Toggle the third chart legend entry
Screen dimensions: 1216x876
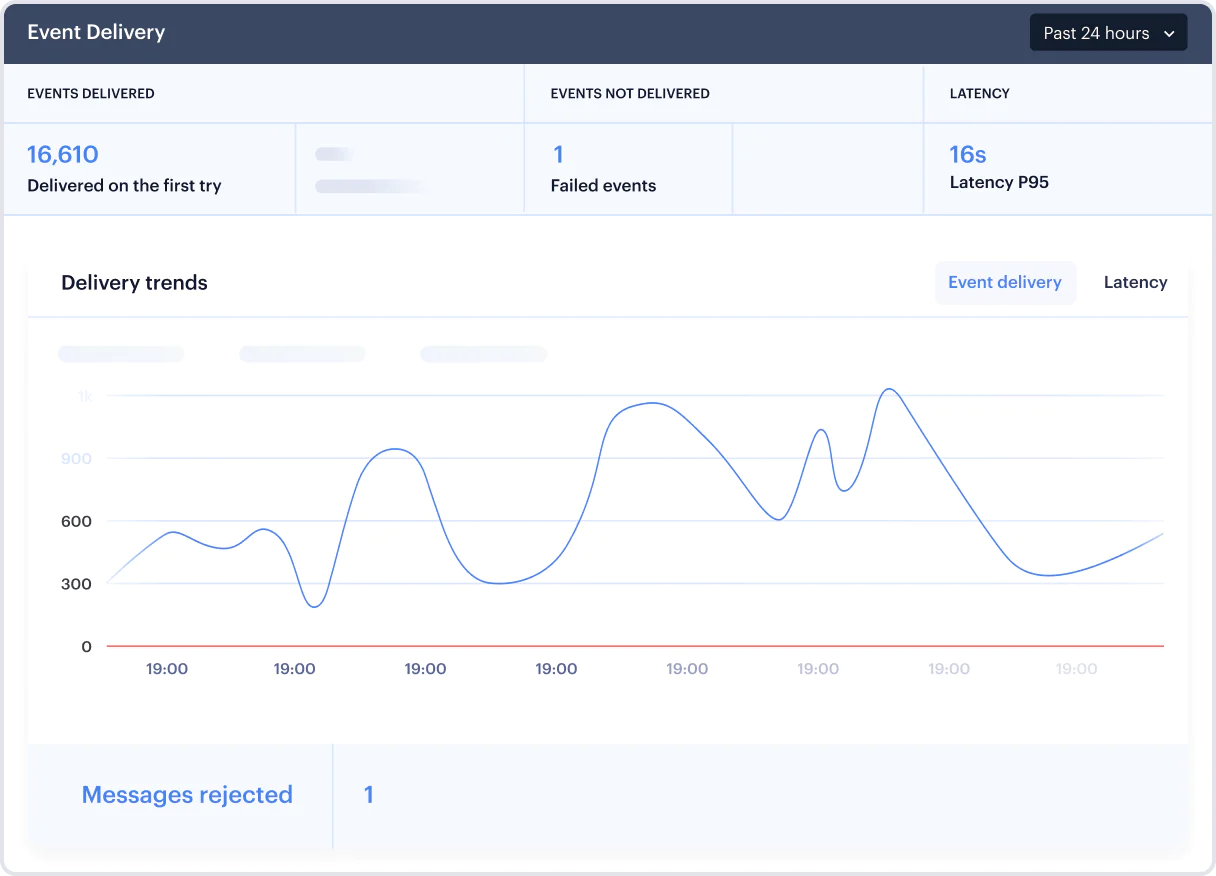tap(484, 354)
